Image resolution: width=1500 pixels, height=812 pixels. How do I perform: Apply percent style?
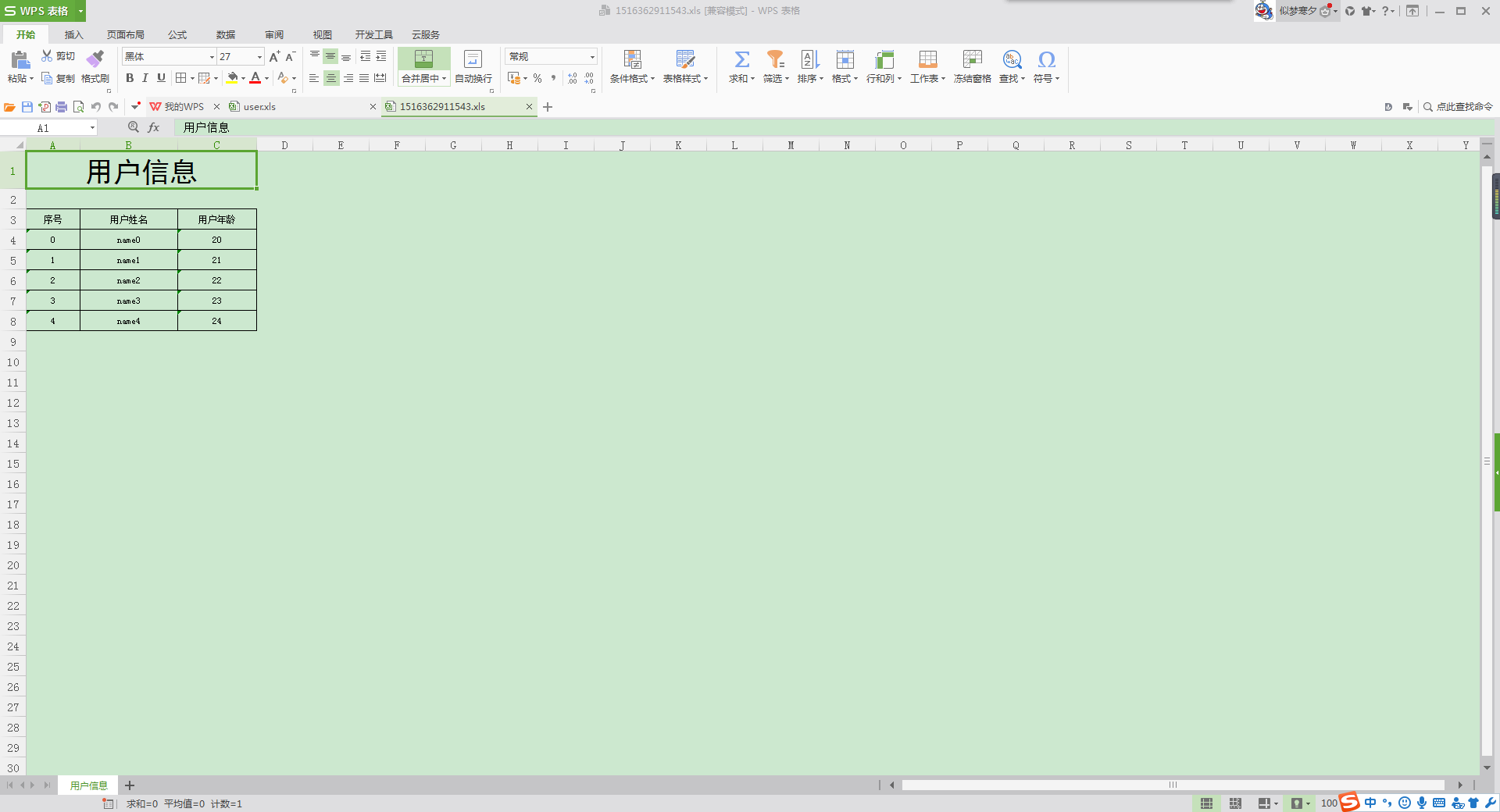[x=537, y=78]
